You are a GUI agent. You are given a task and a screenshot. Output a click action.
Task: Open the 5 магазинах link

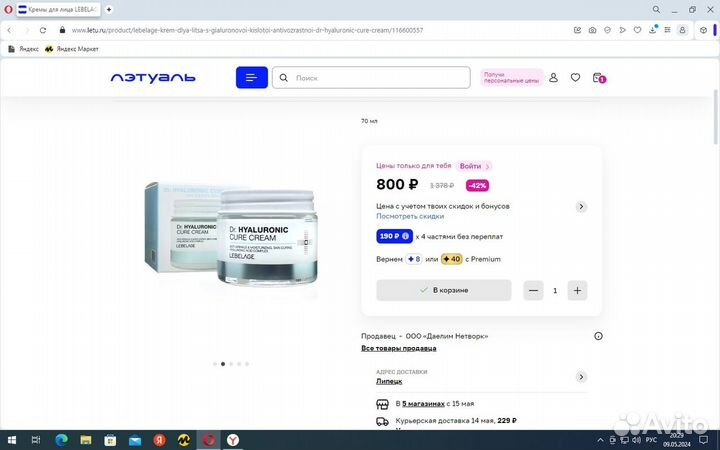point(423,404)
